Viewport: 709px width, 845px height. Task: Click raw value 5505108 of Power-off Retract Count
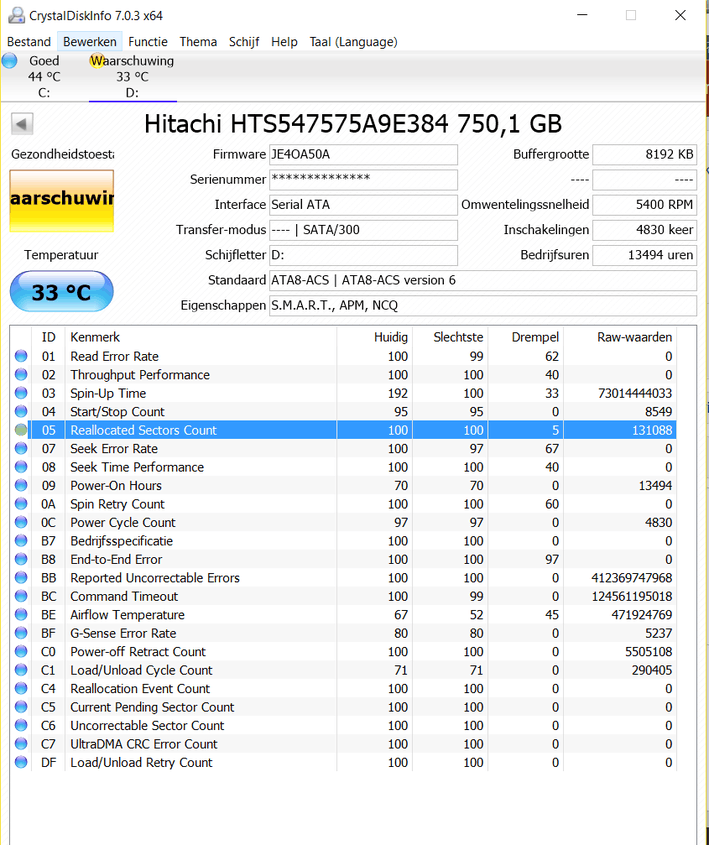pos(649,652)
